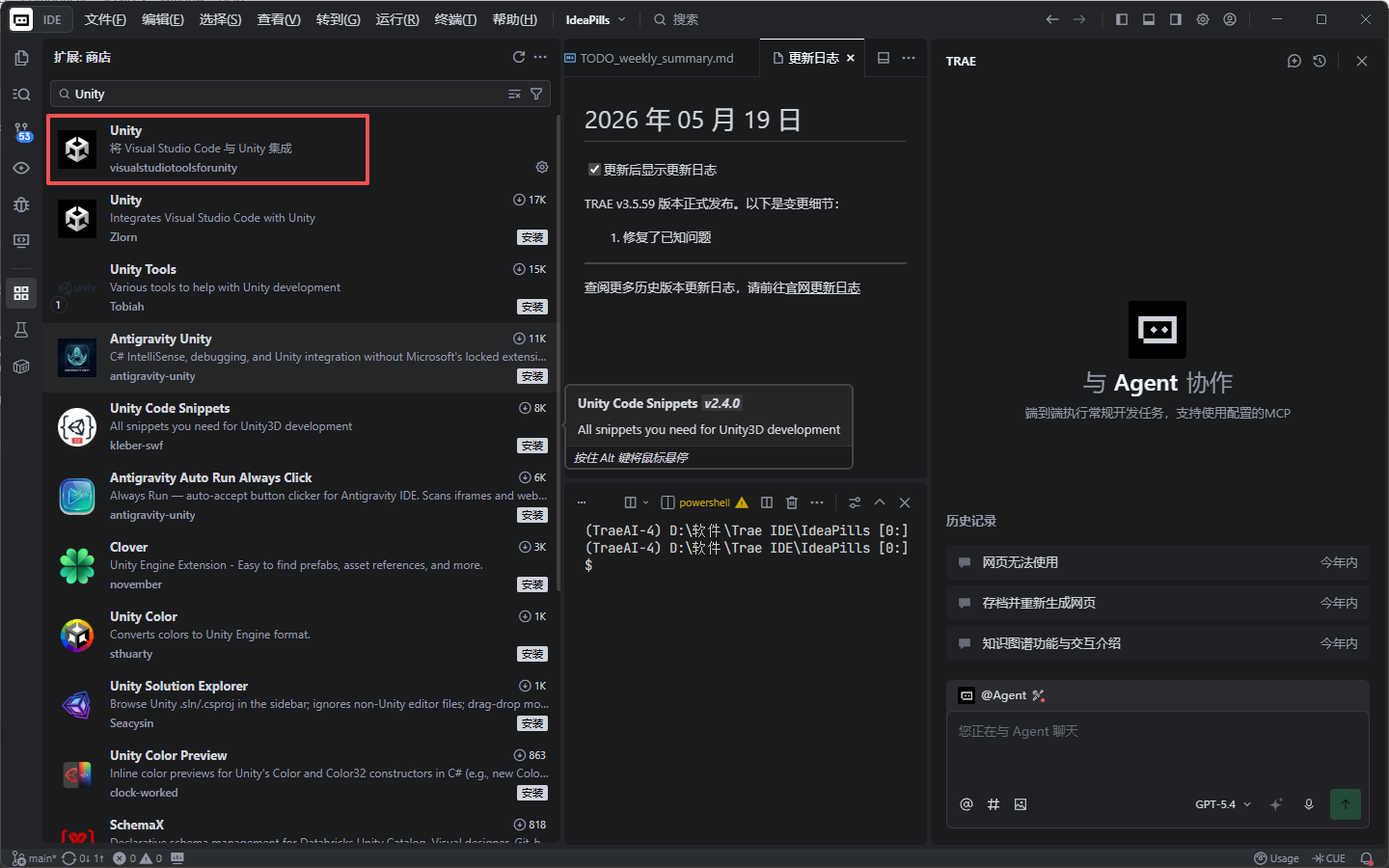
Task: Open the extensions panel more actions menu
Action: (540, 58)
